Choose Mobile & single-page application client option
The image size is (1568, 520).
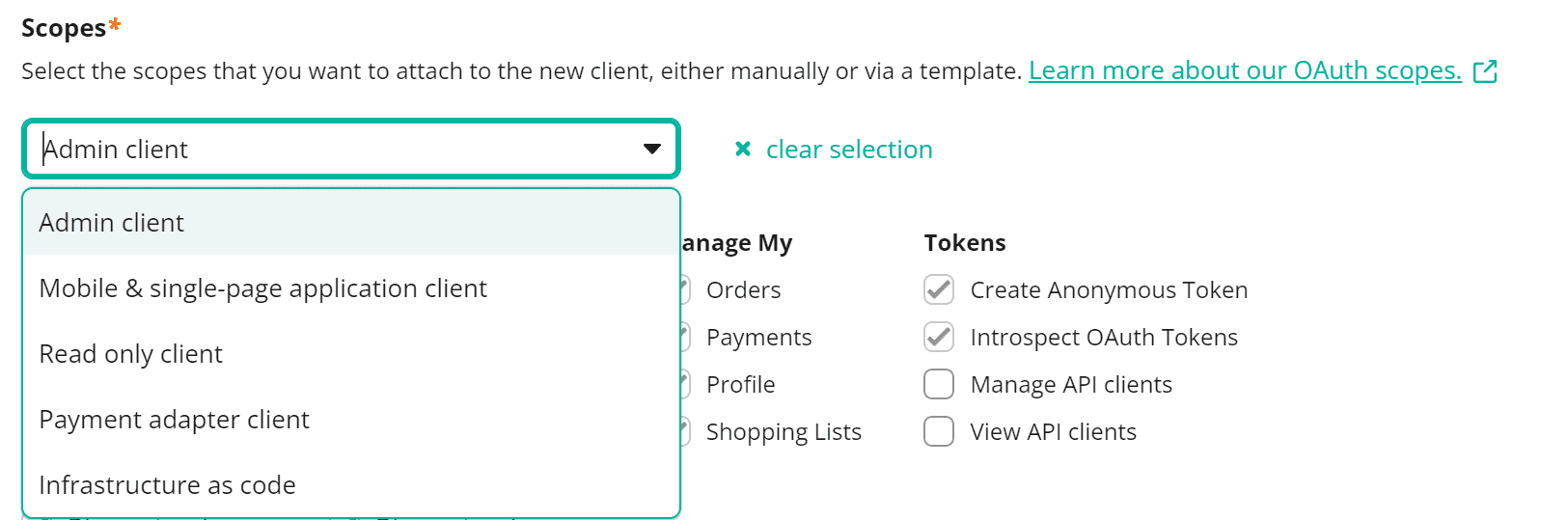pyautogui.click(x=262, y=288)
